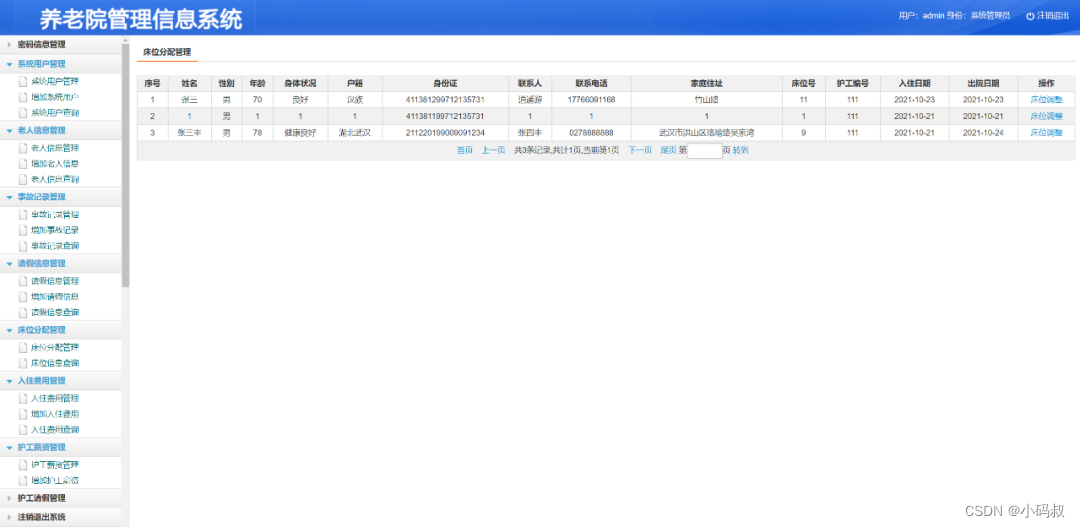Viewport: 1080px width, 527px height.
Task: Collapse the 入住费用管理 group arrow
Action: click(x=9, y=380)
